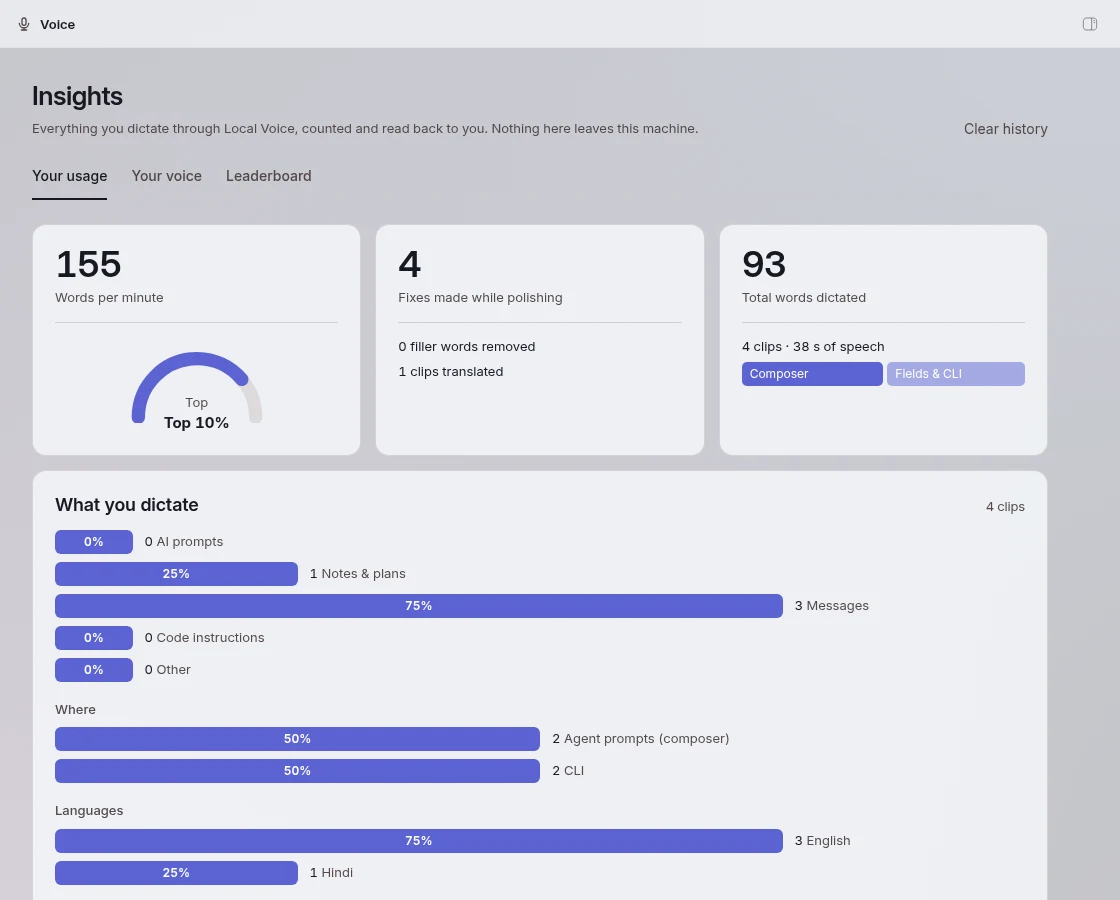Click the What you dictate heading

tap(126, 505)
